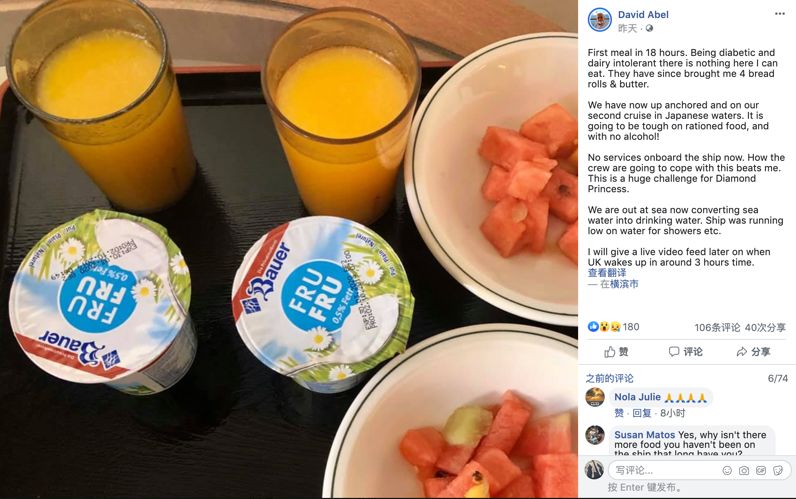Insert a GIF into the comment

pyautogui.click(x=760, y=471)
